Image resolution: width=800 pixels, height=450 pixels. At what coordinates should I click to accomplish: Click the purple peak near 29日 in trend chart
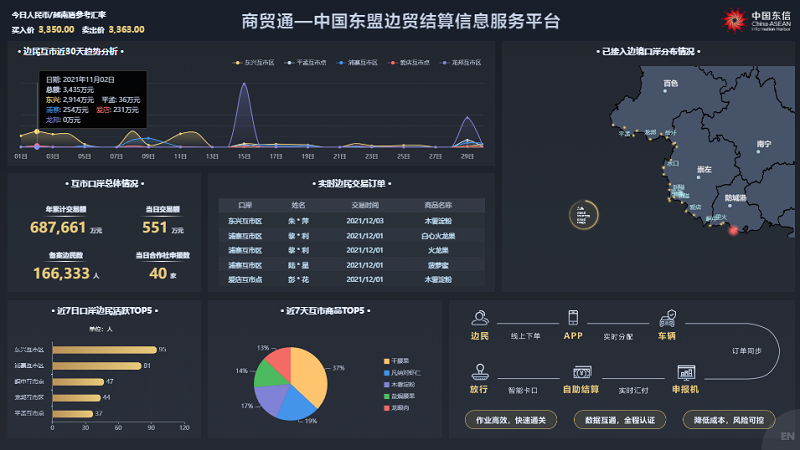[x=467, y=118]
